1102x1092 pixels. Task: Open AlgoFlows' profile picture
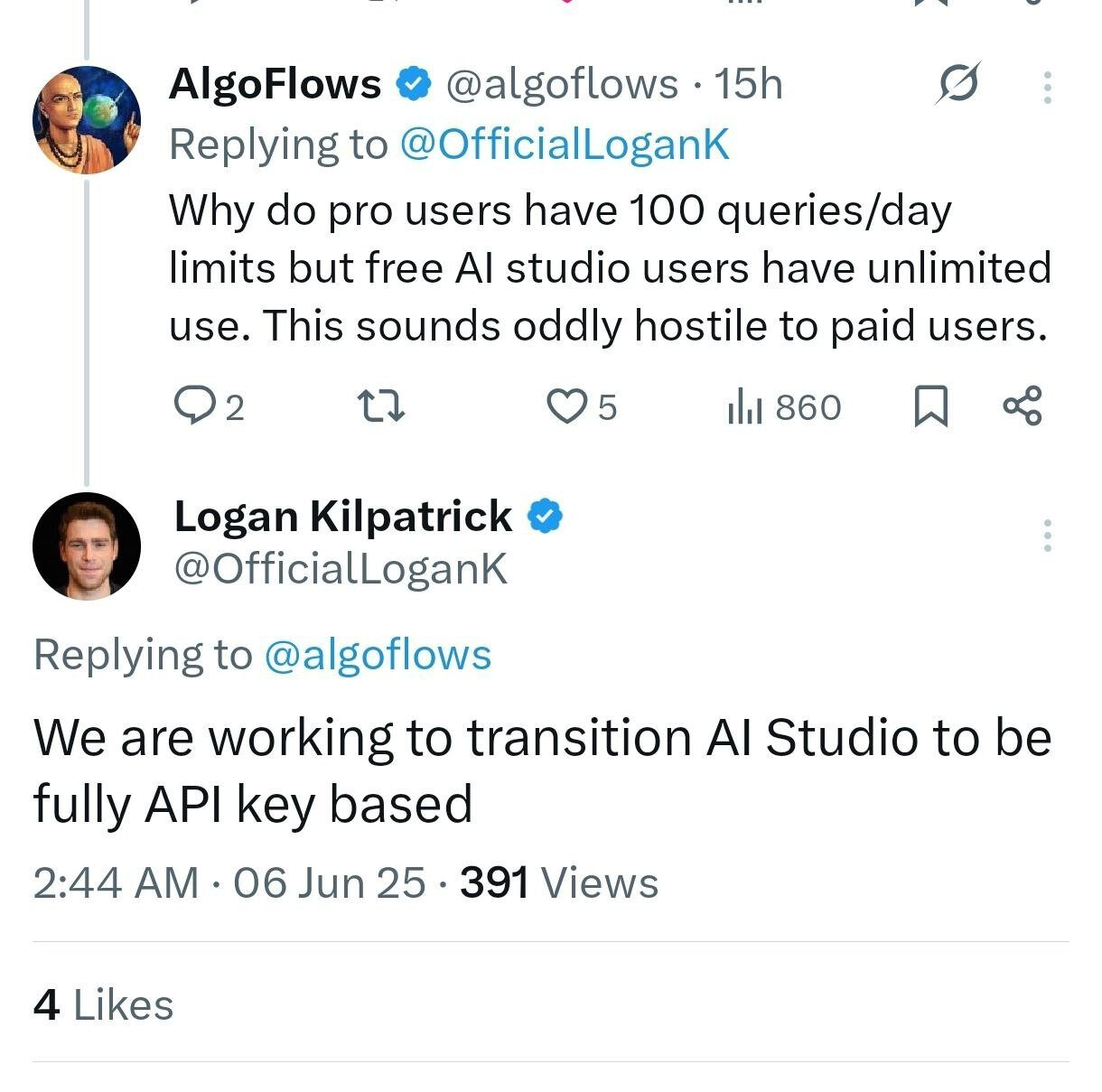pyautogui.click(x=87, y=119)
